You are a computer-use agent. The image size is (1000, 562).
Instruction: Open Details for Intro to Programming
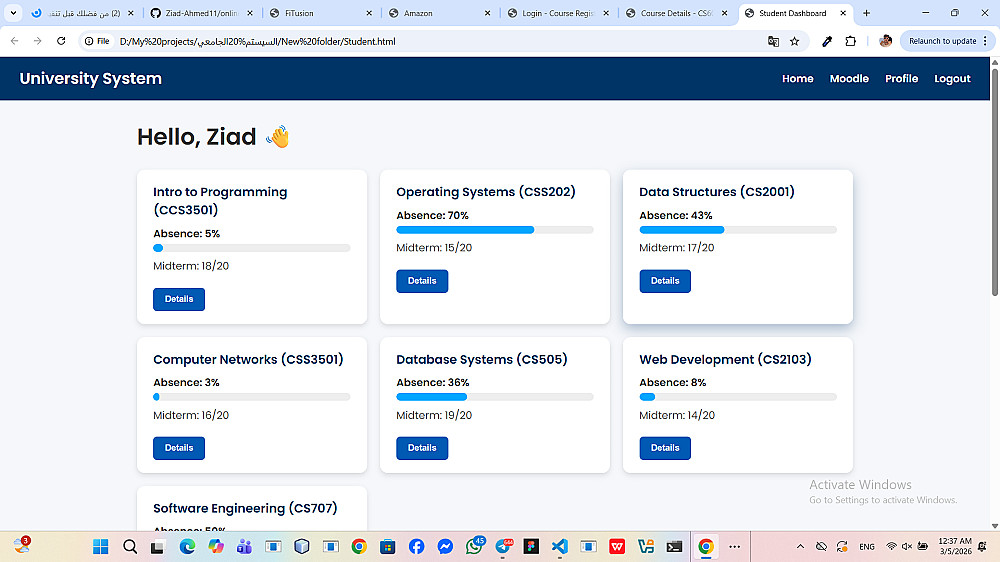pos(179,299)
